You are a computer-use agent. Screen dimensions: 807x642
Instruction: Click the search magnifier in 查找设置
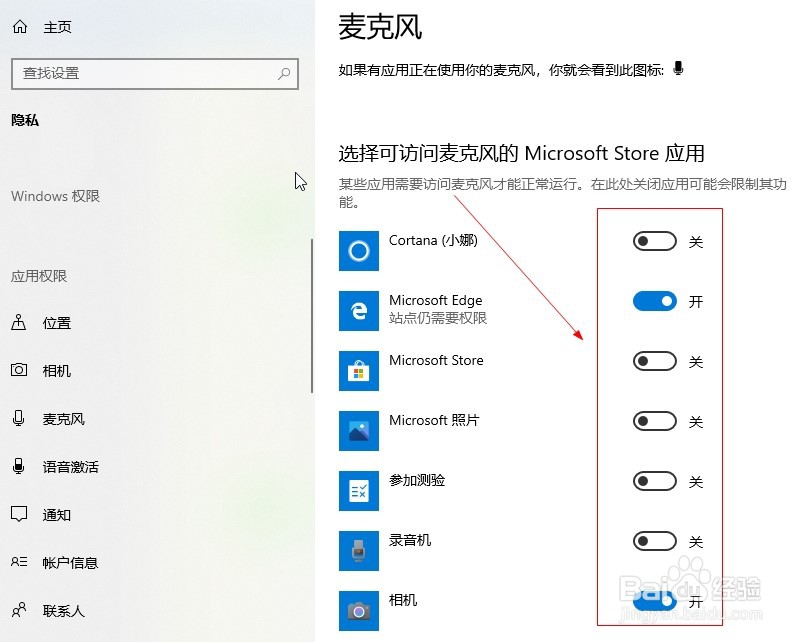pos(284,74)
